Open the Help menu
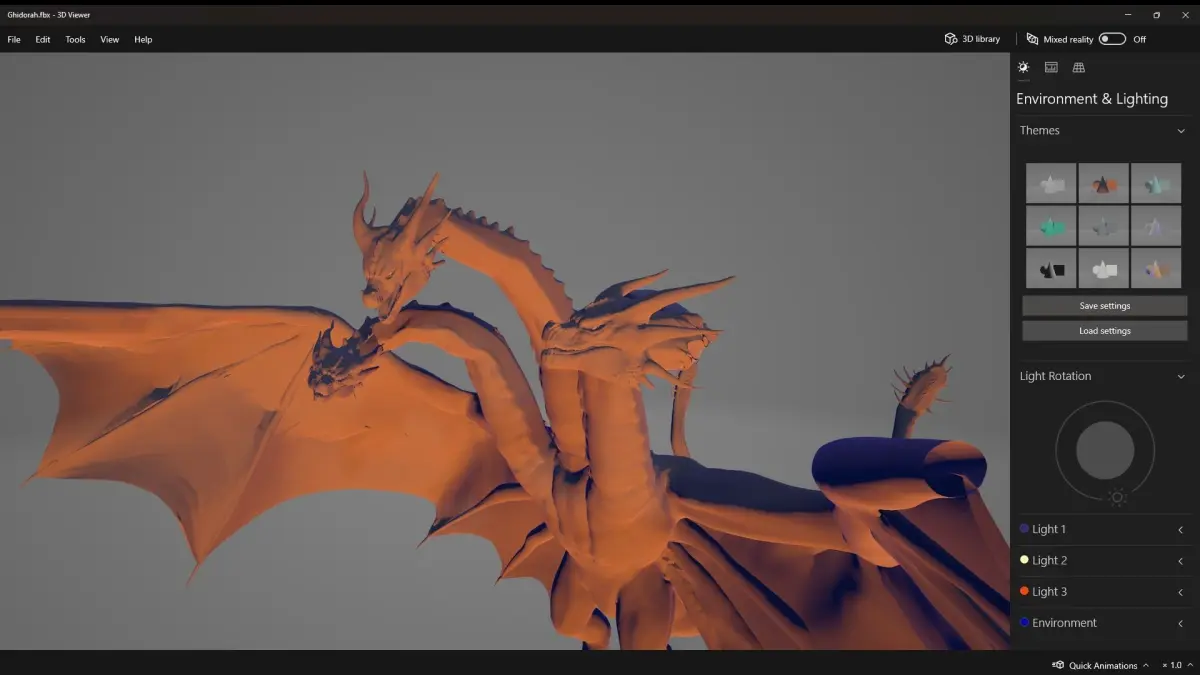Viewport: 1200px width, 675px height. [143, 39]
